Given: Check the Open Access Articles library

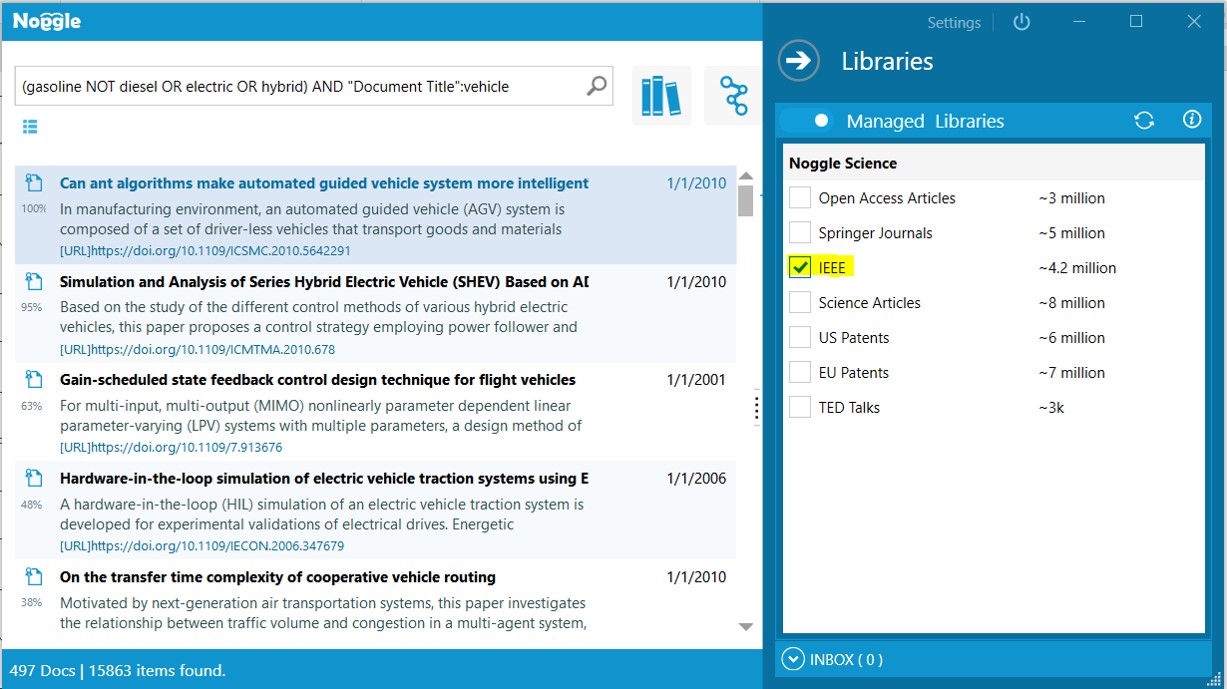Looking at the screenshot, I should click(x=800, y=198).
